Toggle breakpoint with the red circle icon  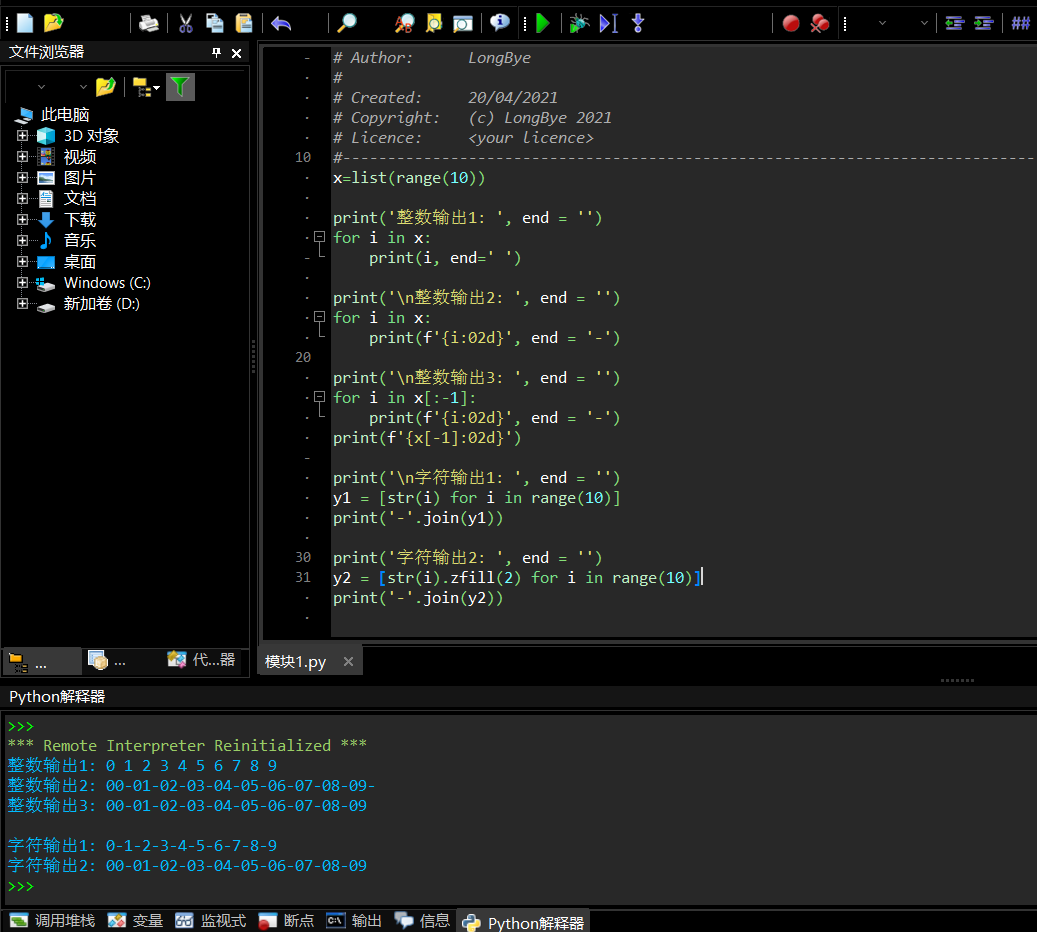(x=791, y=23)
